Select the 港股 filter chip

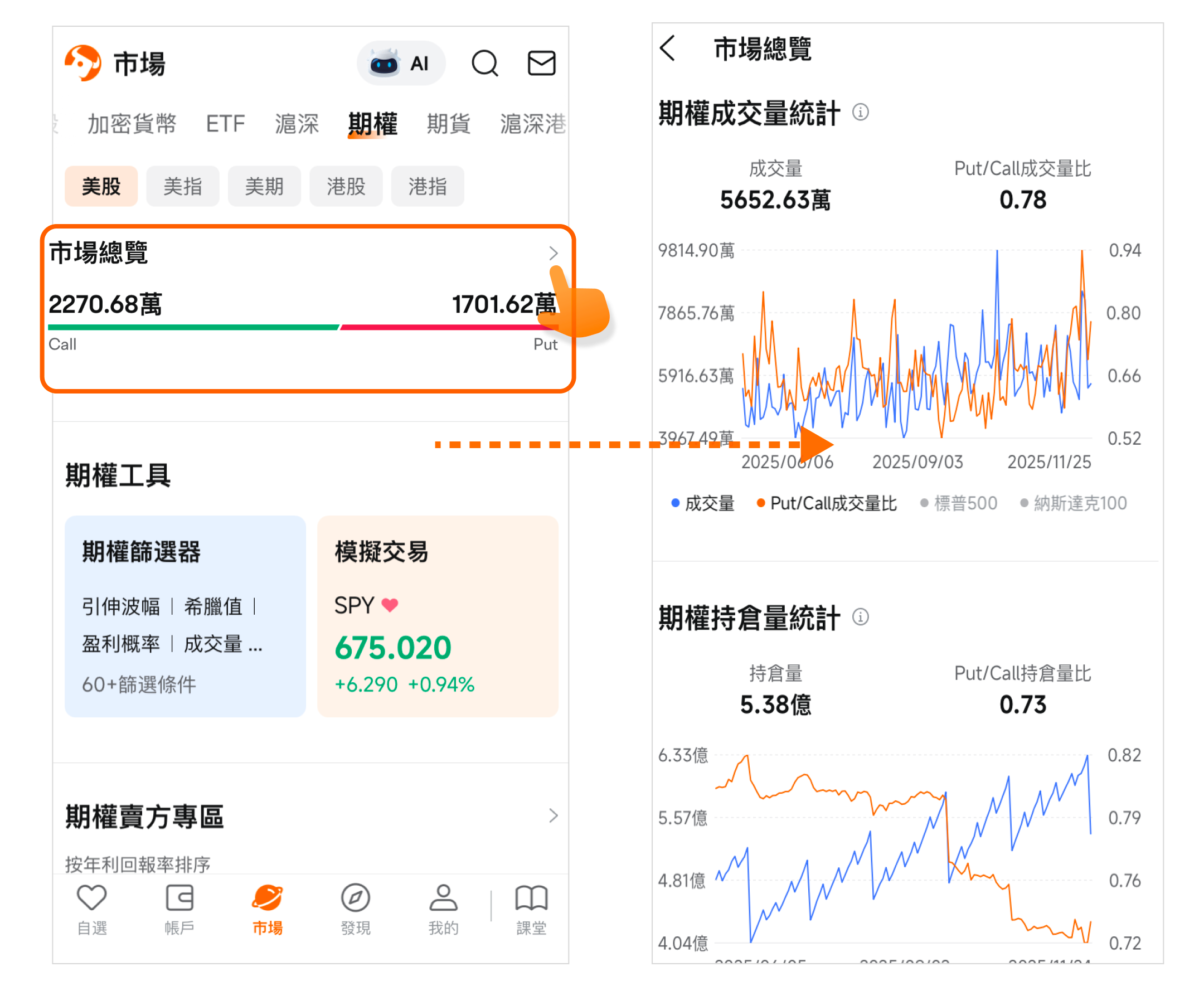[346, 186]
